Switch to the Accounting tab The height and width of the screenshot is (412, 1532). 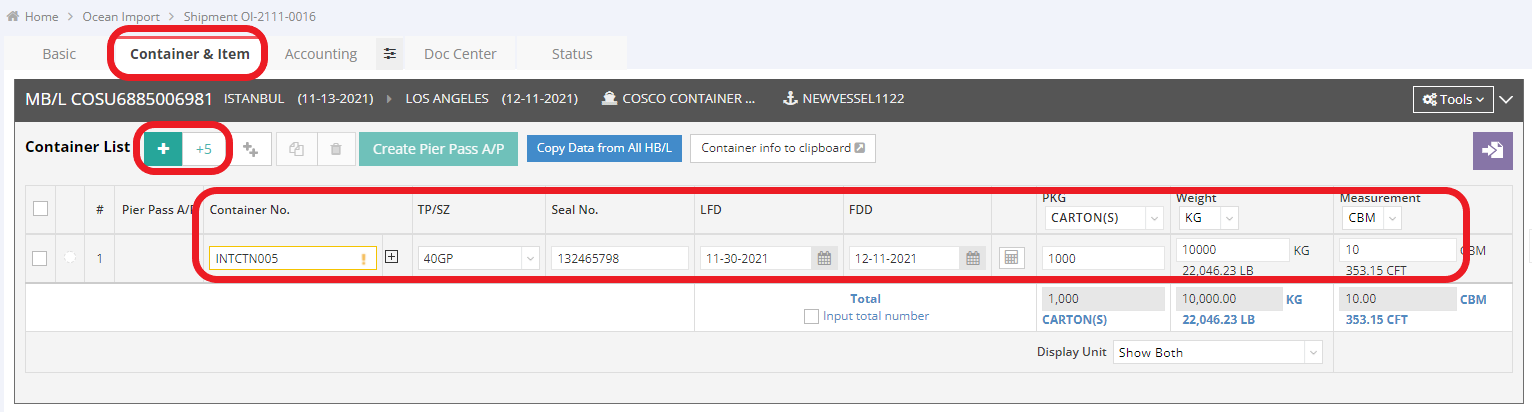pyautogui.click(x=321, y=54)
